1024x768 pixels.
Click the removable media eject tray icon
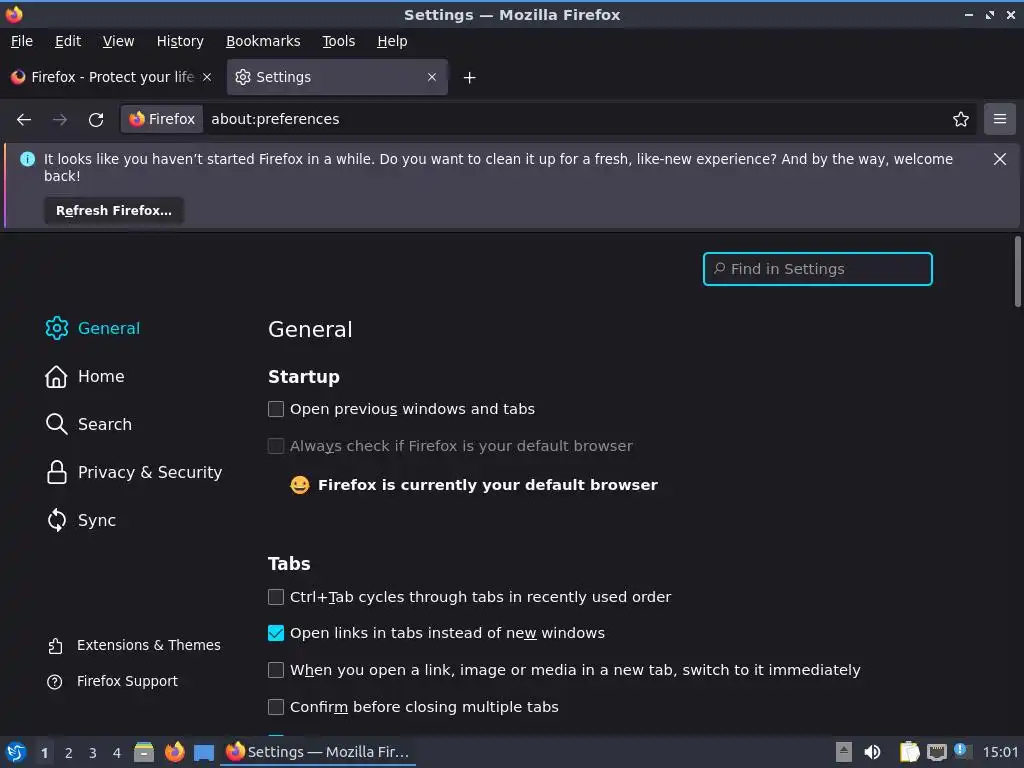[844, 752]
